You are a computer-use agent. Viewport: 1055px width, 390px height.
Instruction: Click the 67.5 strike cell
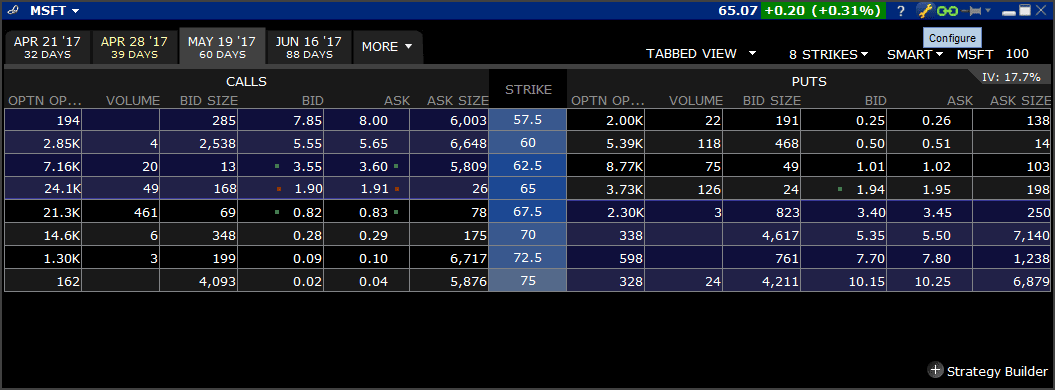tap(528, 212)
